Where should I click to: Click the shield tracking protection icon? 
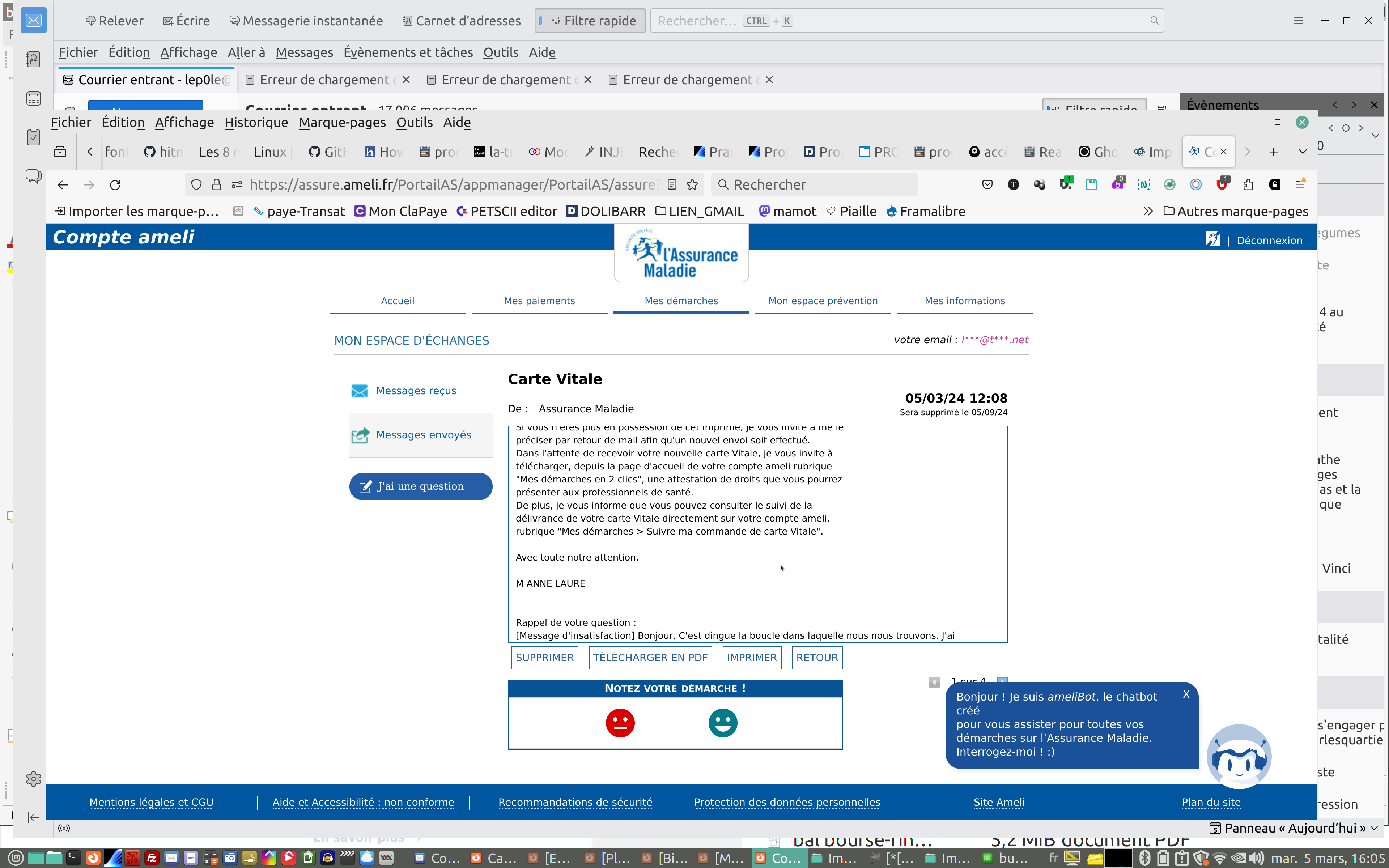(196, 185)
